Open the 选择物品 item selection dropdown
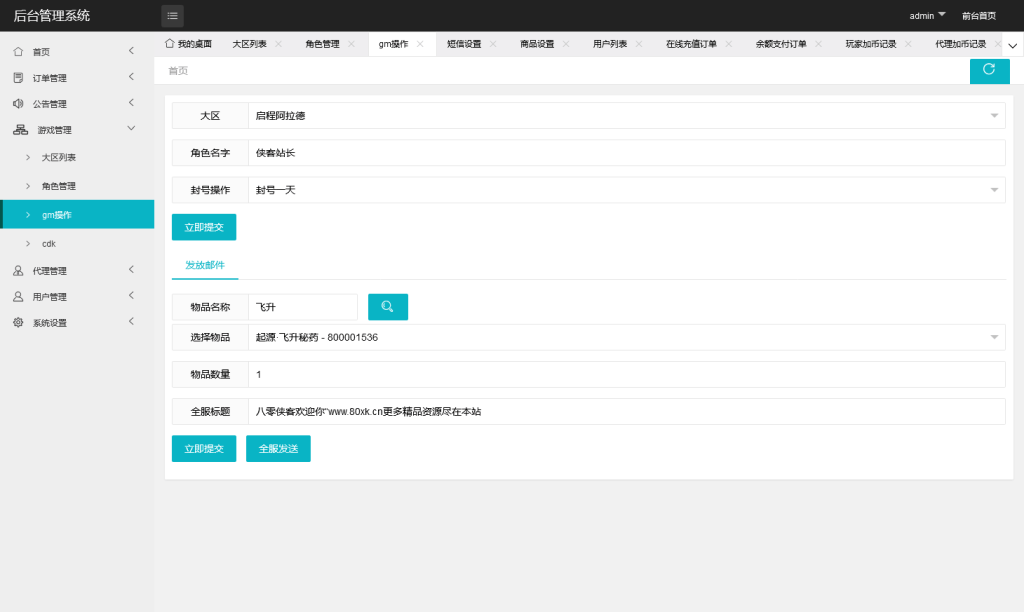The height and width of the screenshot is (612, 1024). 994,338
